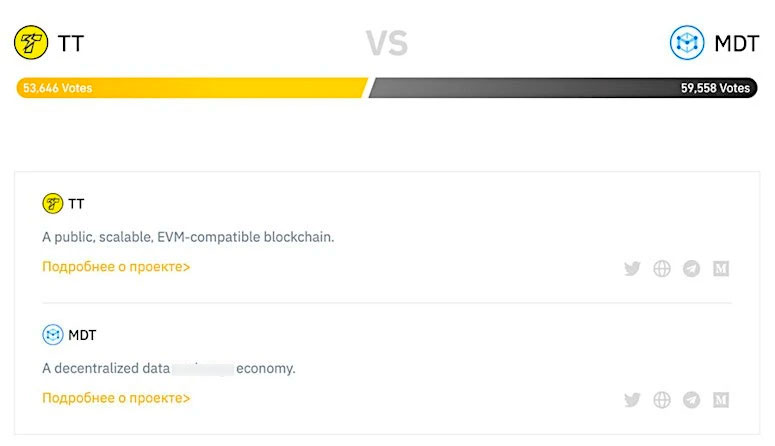The height and width of the screenshot is (446, 775).
Task: Open MDT project's Telegram channel
Action: click(x=691, y=400)
